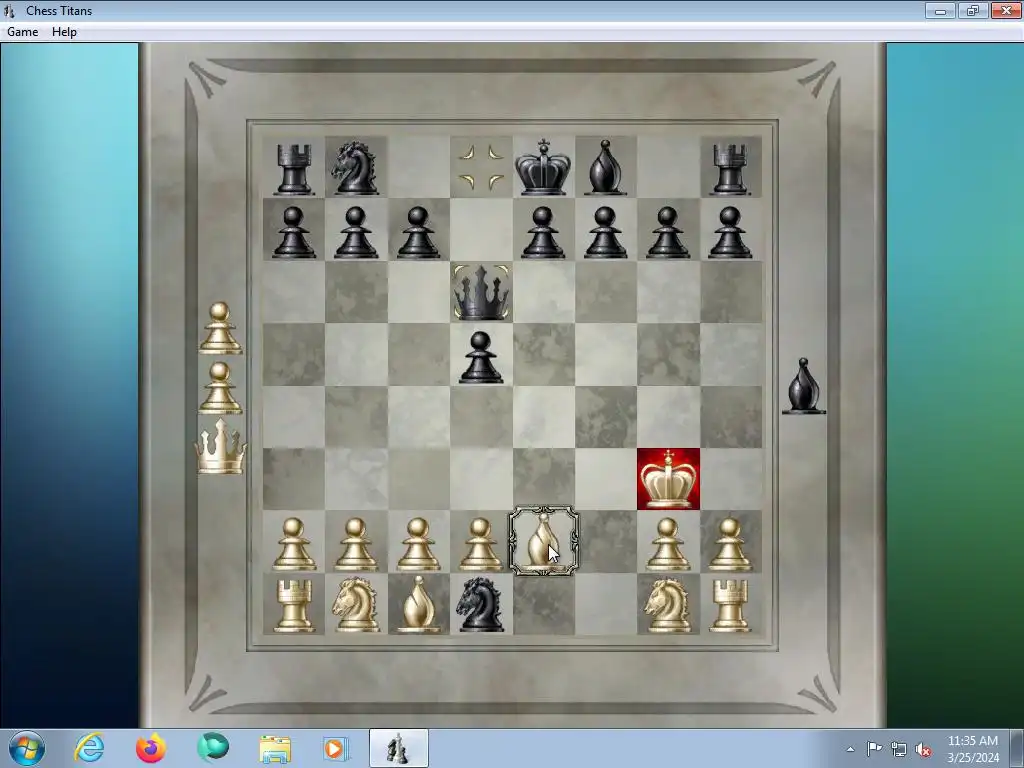The image size is (1024, 768).
Task: Select the black rook in the top-left corner
Action: click(x=293, y=169)
